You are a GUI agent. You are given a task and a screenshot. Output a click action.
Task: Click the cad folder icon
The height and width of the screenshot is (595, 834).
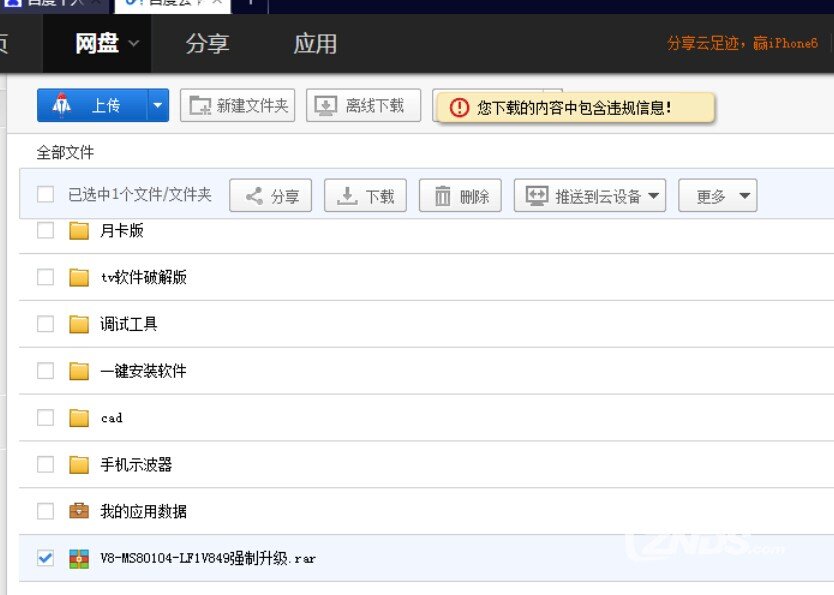point(79,417)
